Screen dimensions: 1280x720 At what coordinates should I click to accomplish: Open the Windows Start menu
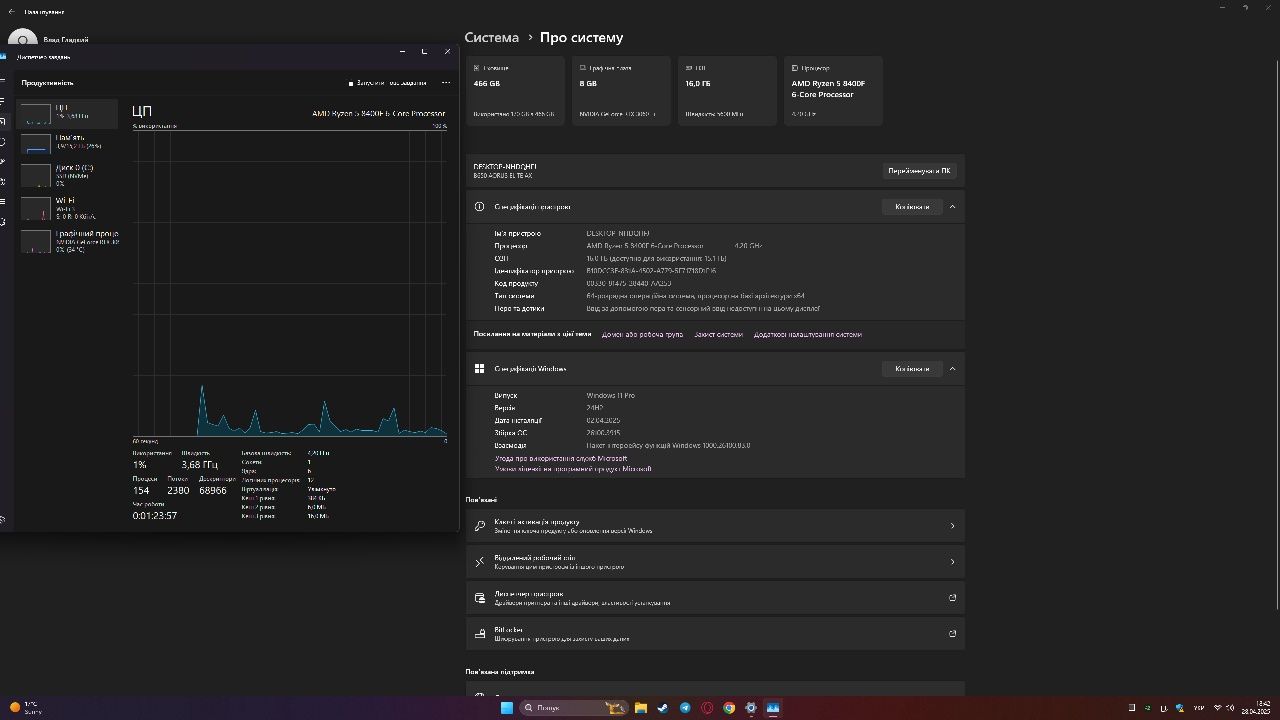(x=507, y=708)
